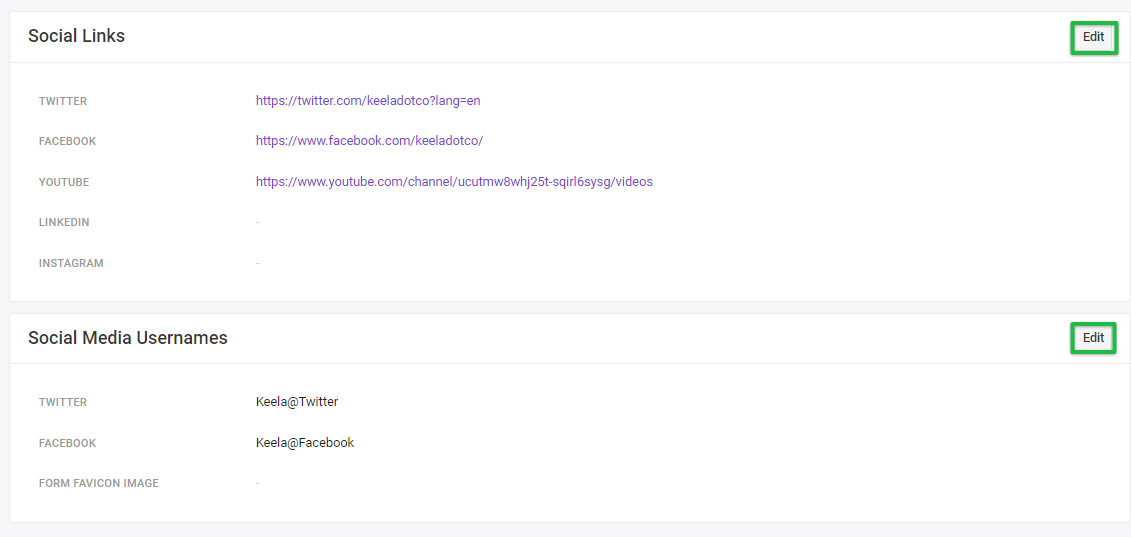This screenshot has height=537, width=1131.
Task: Open the Twitter keeladotco profile link
Action: click(x=368, y=100)
